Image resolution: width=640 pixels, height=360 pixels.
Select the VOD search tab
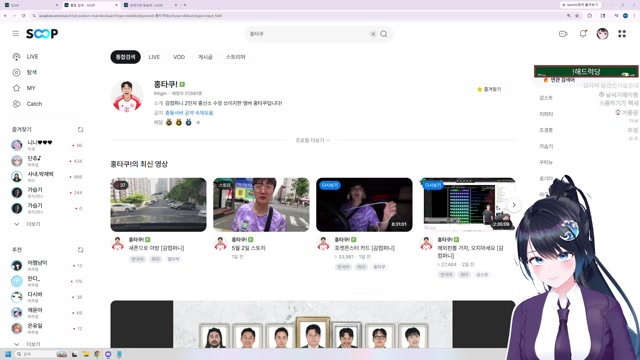coord(179,57)
